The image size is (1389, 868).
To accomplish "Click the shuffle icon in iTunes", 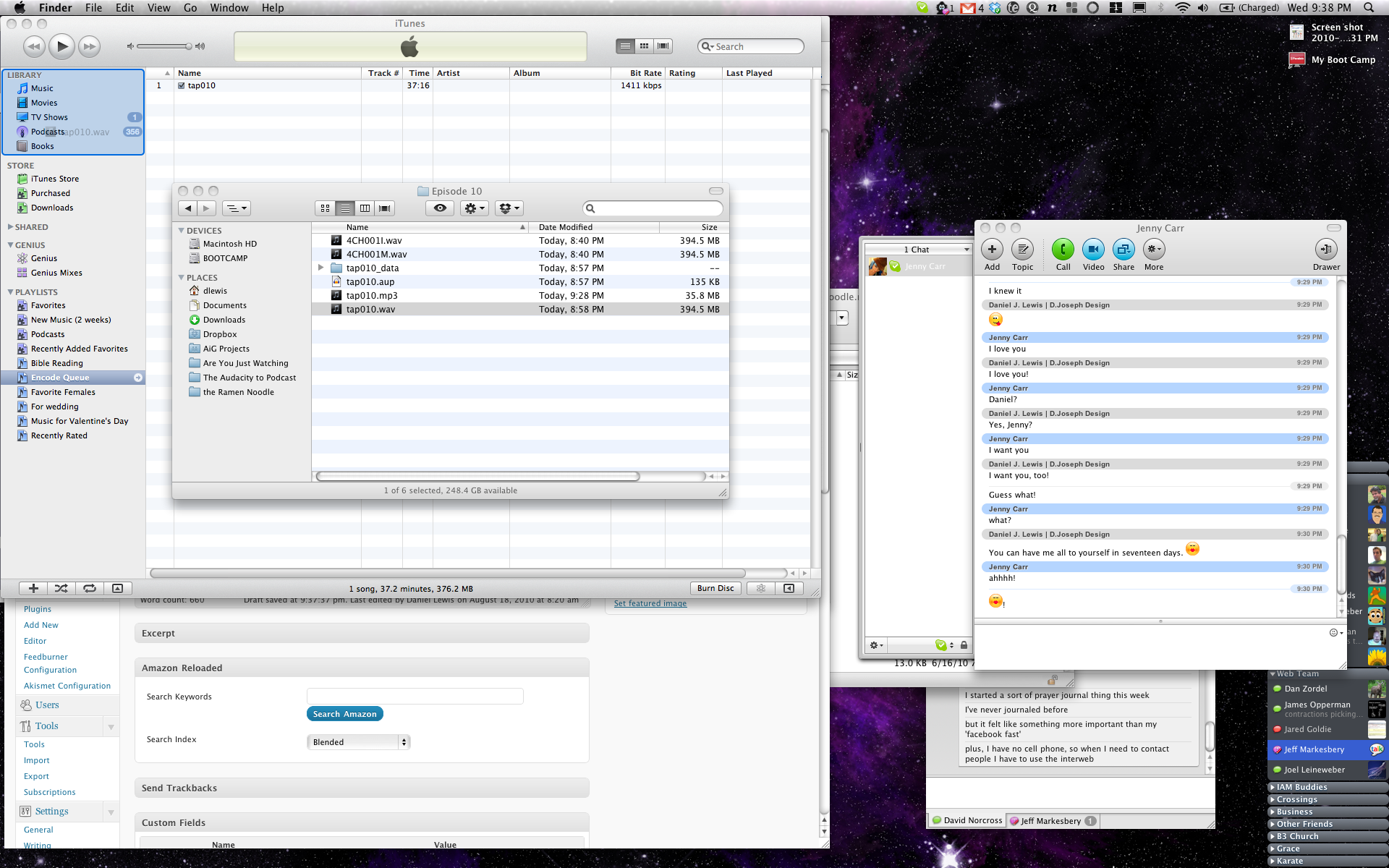I will point(61,588).
